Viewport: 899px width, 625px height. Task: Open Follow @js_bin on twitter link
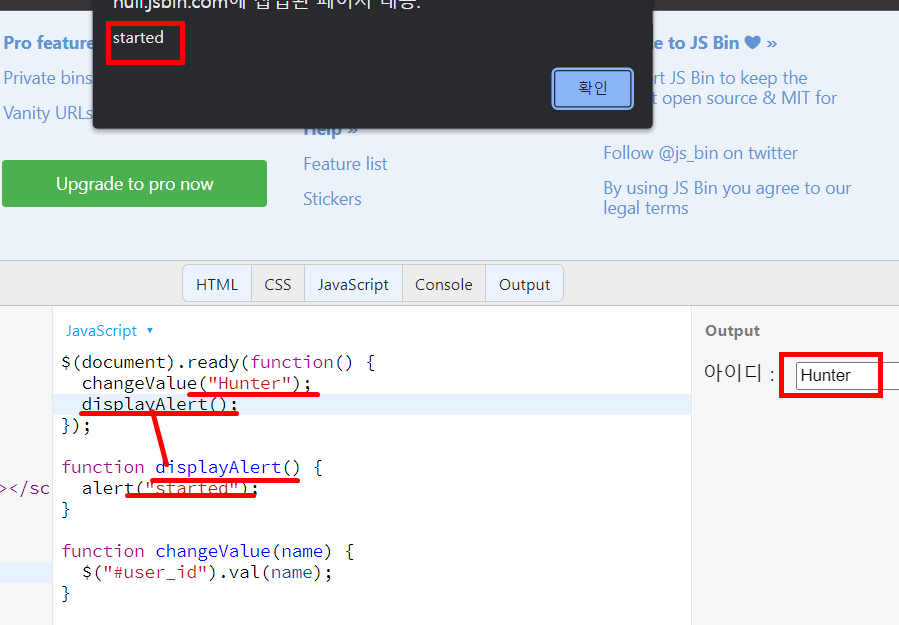coord(700,153)
